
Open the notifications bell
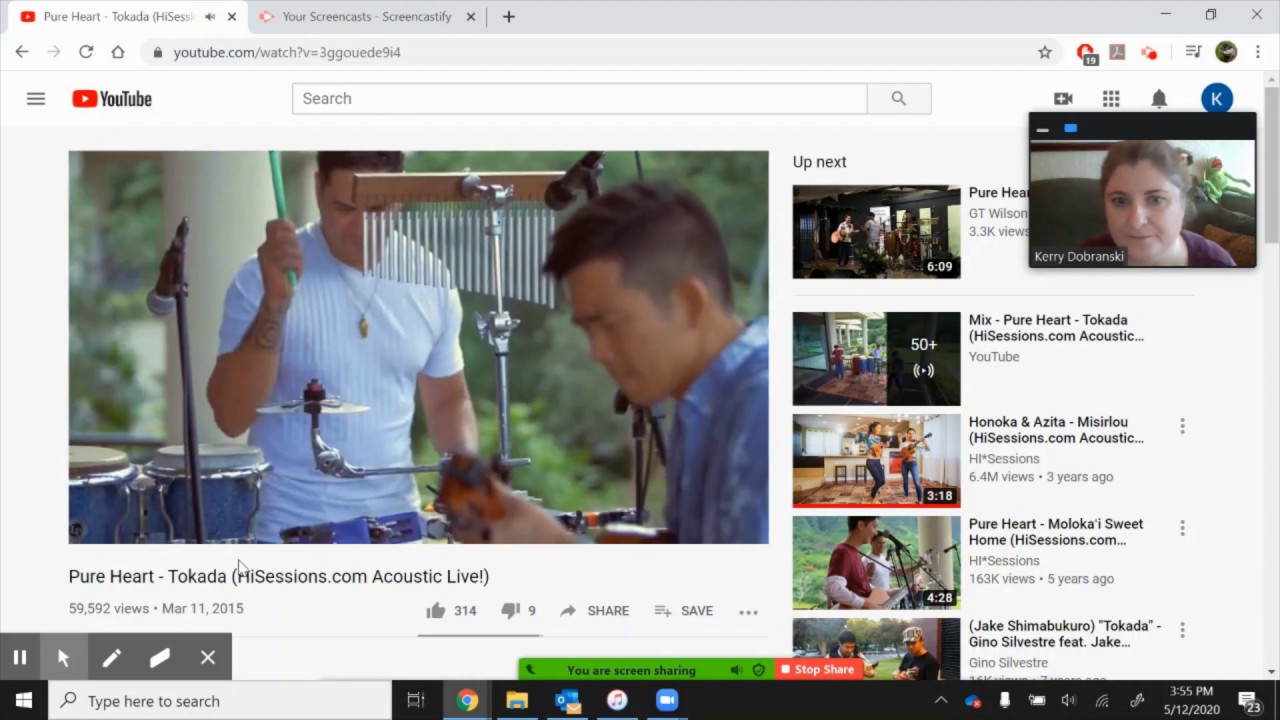(x=1159, y=98)
